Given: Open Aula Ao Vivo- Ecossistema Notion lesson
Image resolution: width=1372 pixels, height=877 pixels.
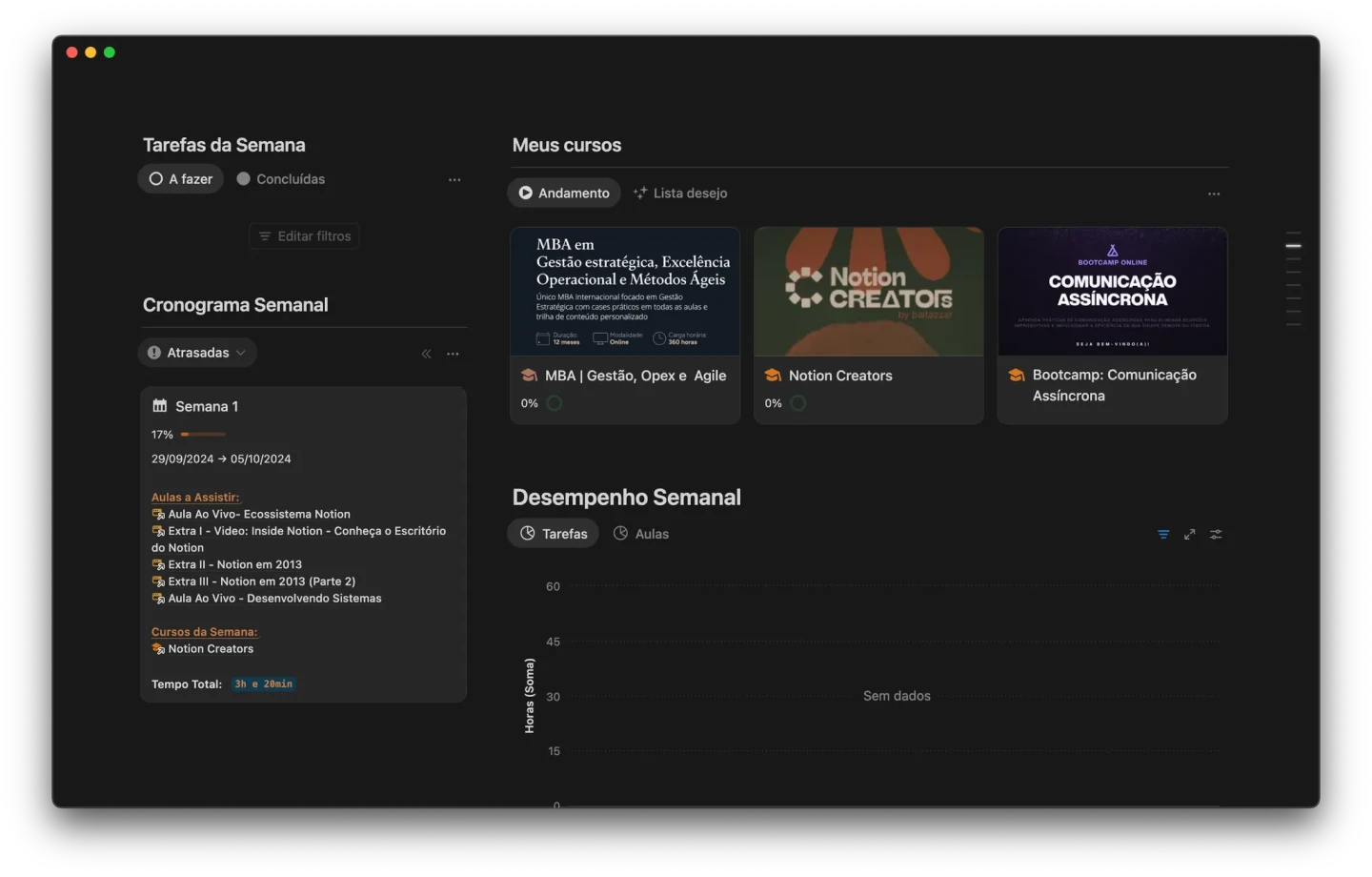Looking at the screenshot, I should click(259, 515).
